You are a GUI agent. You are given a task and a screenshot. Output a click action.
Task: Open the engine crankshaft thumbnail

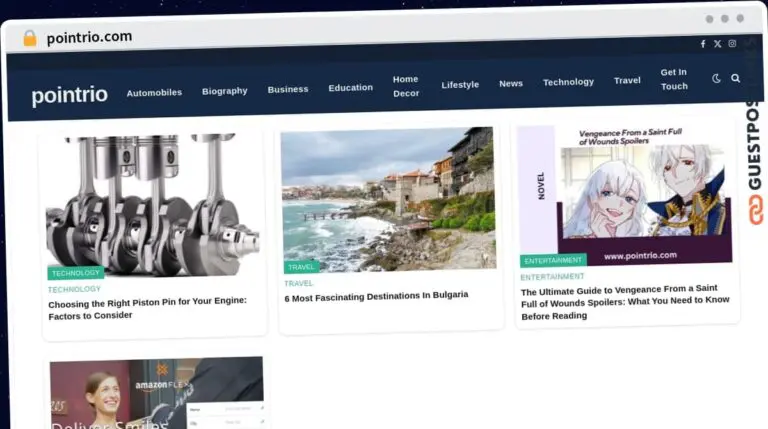click(153, 205)
